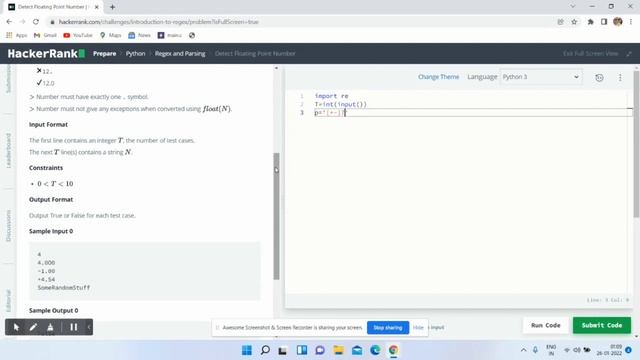
Task: Click the 'T=int(input())' code line
Action: pyautogui.click(x=340, y=104)
